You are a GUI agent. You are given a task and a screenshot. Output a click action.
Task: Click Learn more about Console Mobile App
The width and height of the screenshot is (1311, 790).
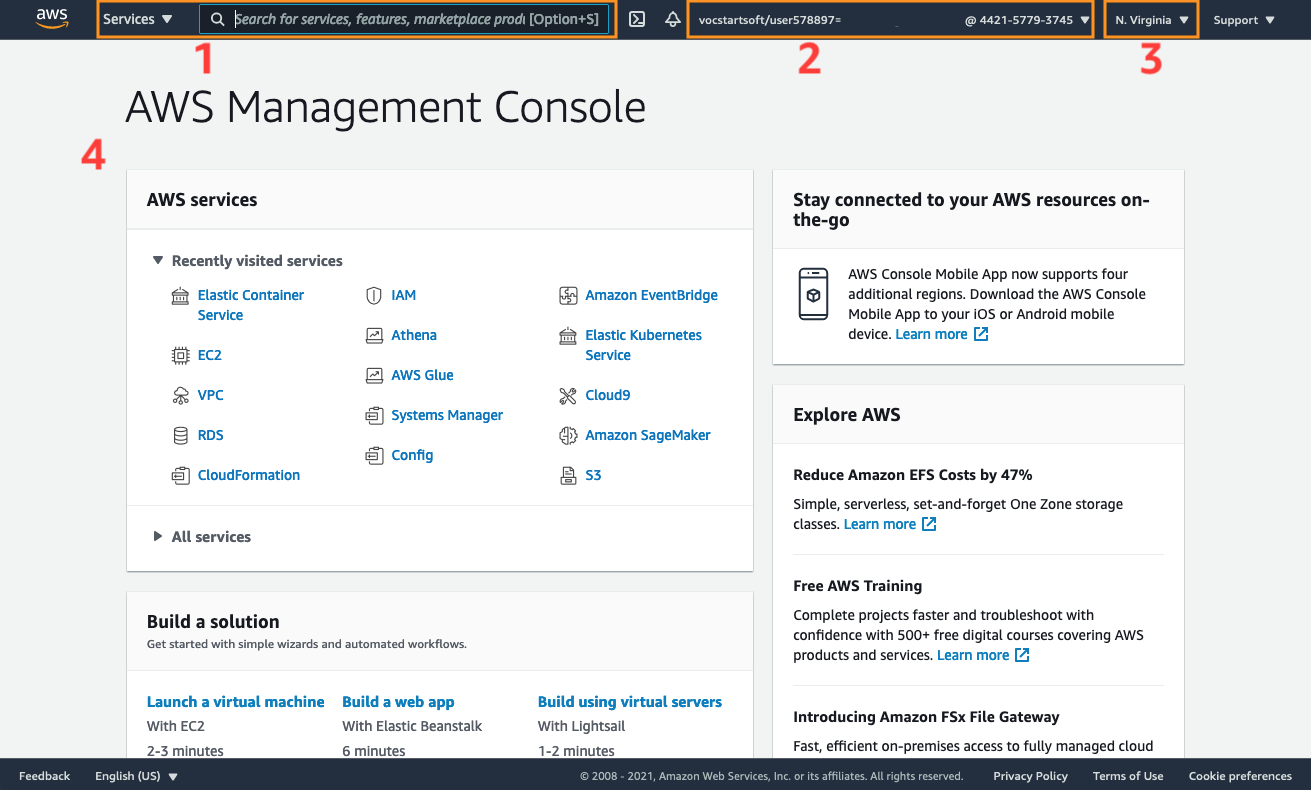(x=931, y=334)
